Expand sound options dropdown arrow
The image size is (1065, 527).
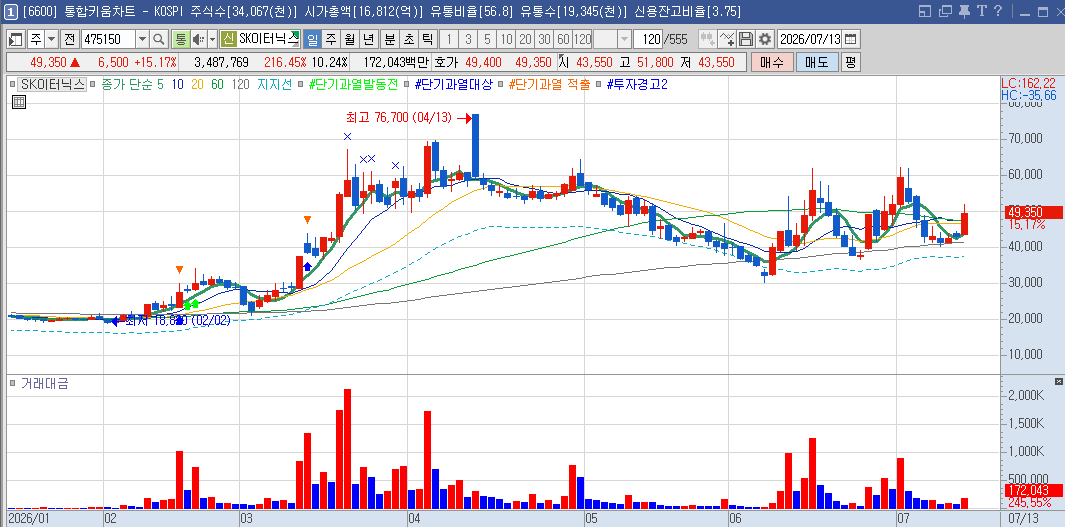pos(212,39)
